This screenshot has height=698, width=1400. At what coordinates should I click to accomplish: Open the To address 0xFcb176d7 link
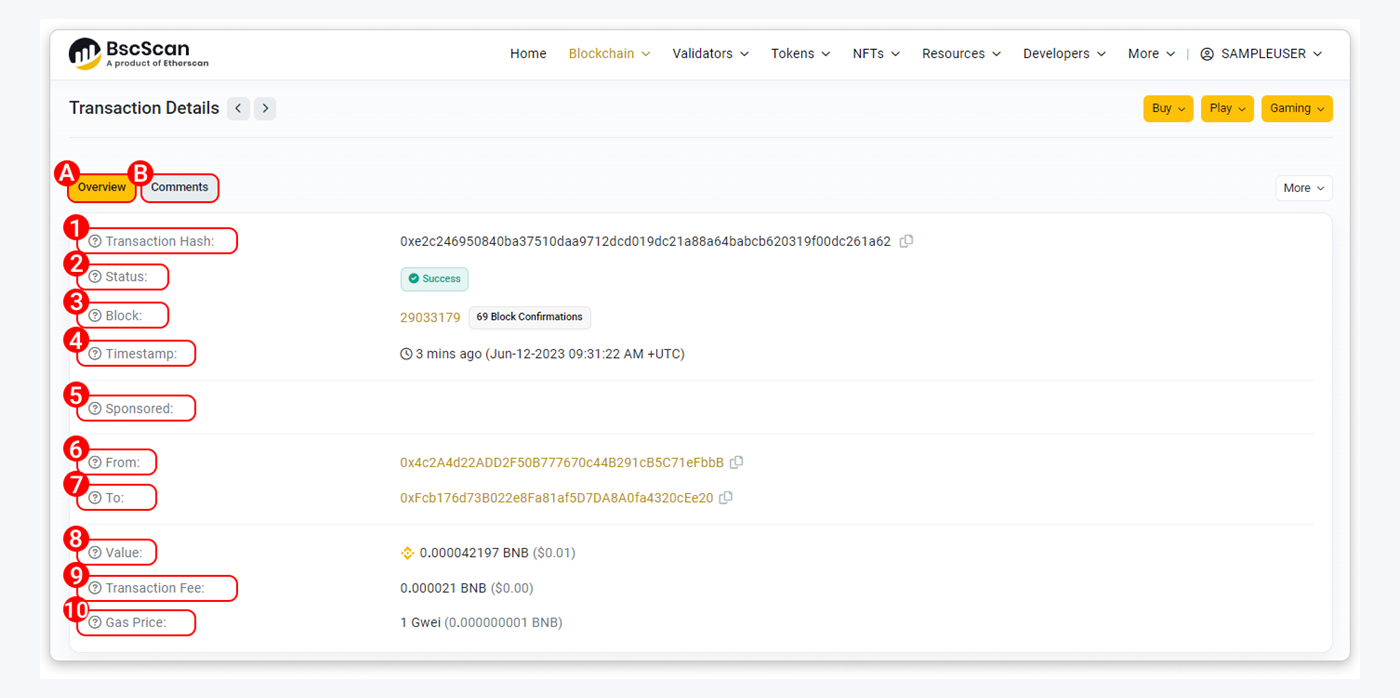(557, 498)
